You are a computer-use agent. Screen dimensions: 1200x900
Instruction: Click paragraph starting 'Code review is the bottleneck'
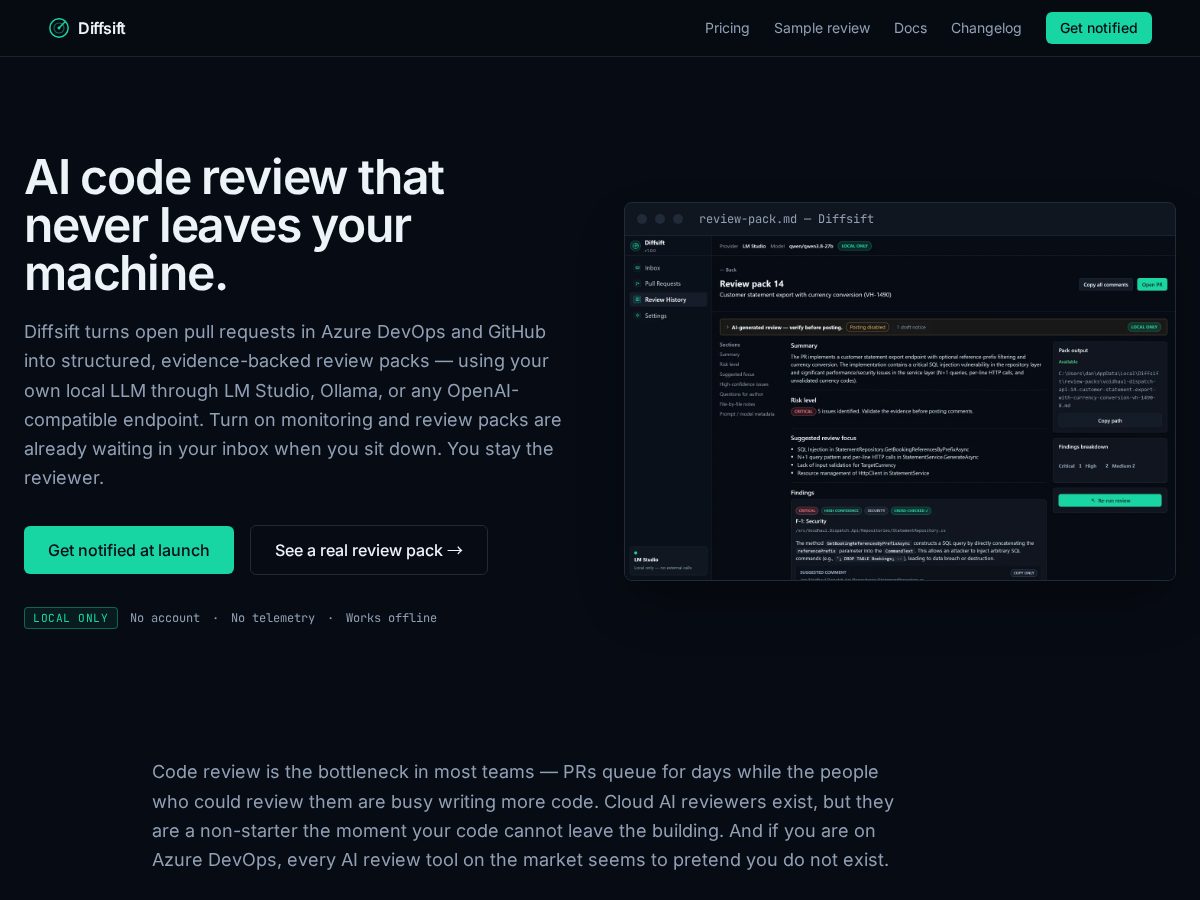click(x=523, y=816)
